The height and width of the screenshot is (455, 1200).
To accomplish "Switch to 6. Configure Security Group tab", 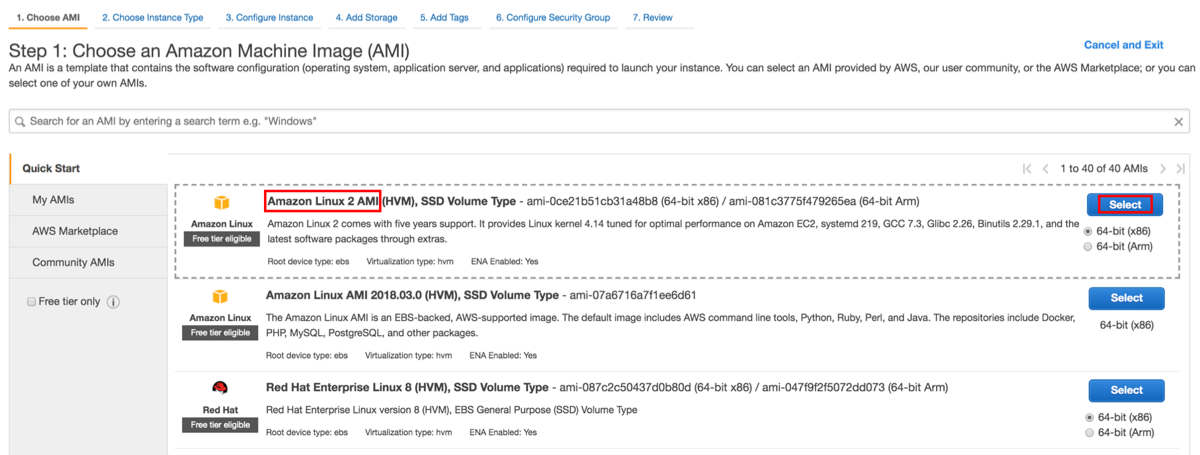I will [x=555, y=18].
